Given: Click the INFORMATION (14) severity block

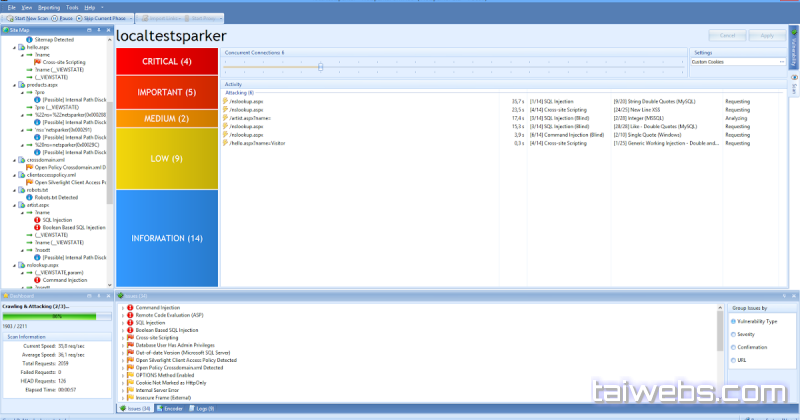Looking at the screenshot, I should (x=166, y=238).
